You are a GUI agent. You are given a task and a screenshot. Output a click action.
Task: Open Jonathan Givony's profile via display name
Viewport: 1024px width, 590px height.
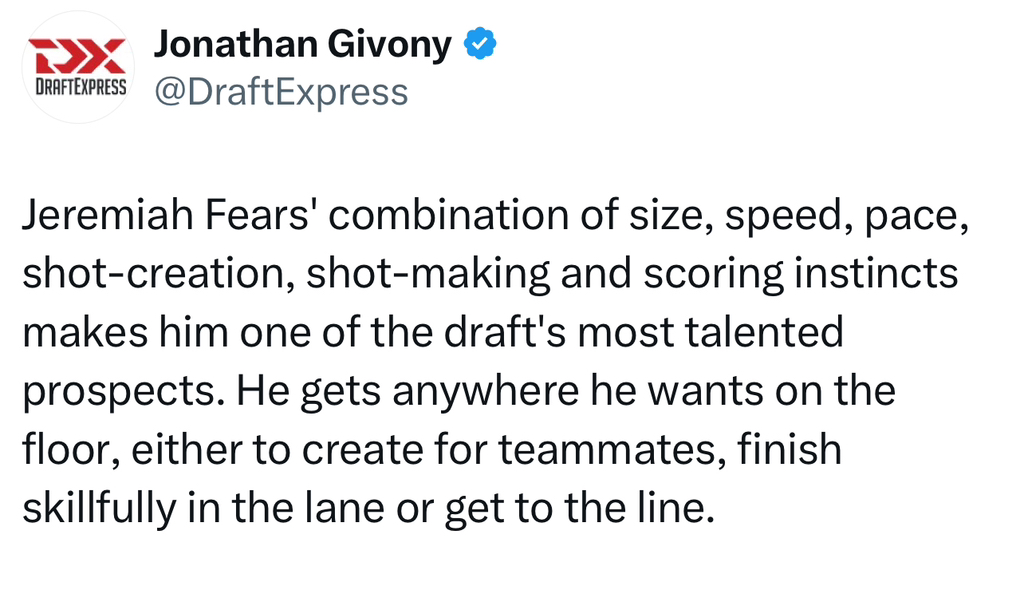[x=302, y=45]
